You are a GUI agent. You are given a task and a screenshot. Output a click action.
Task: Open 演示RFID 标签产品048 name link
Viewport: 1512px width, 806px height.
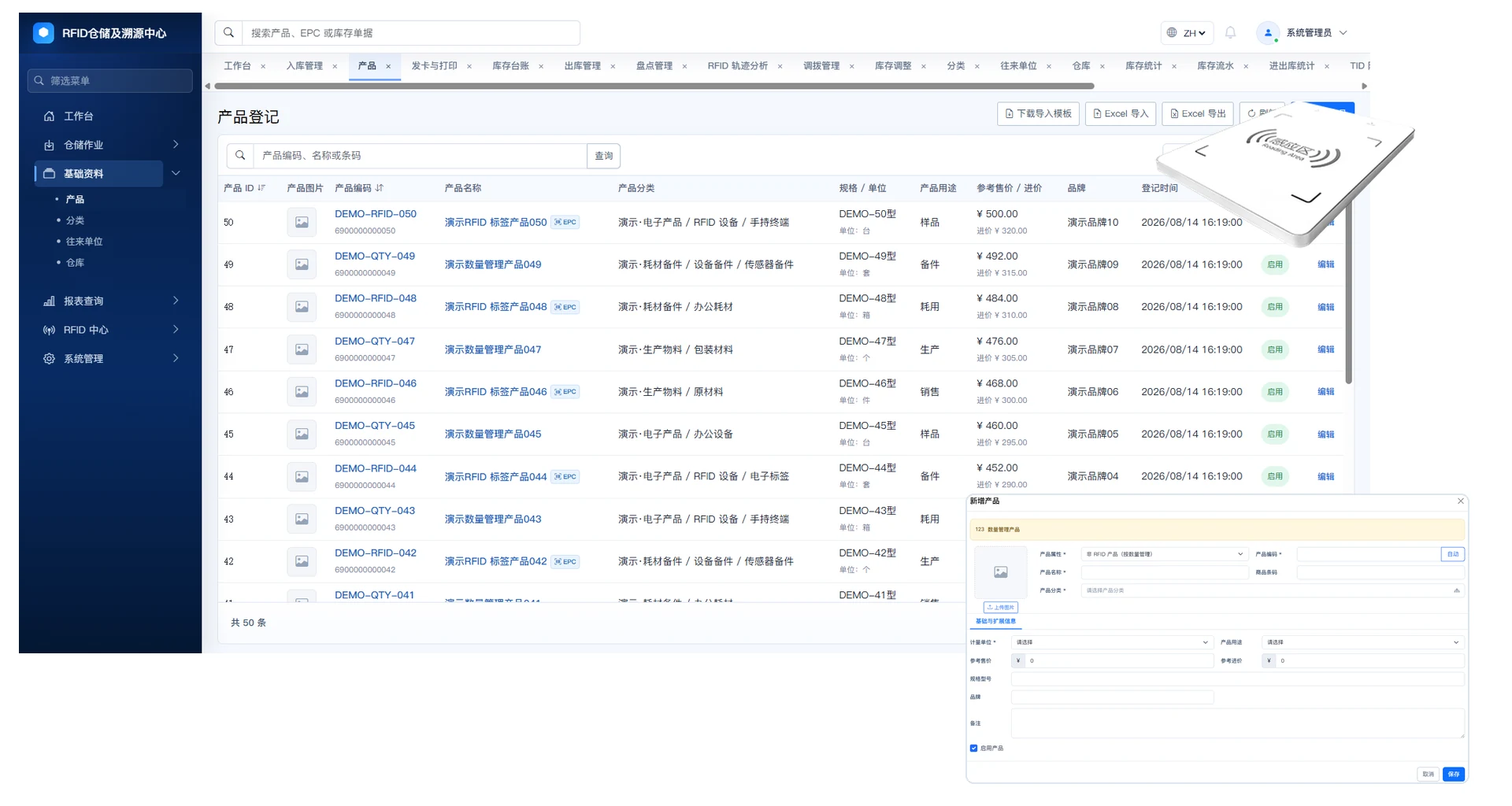pos(495,307)
